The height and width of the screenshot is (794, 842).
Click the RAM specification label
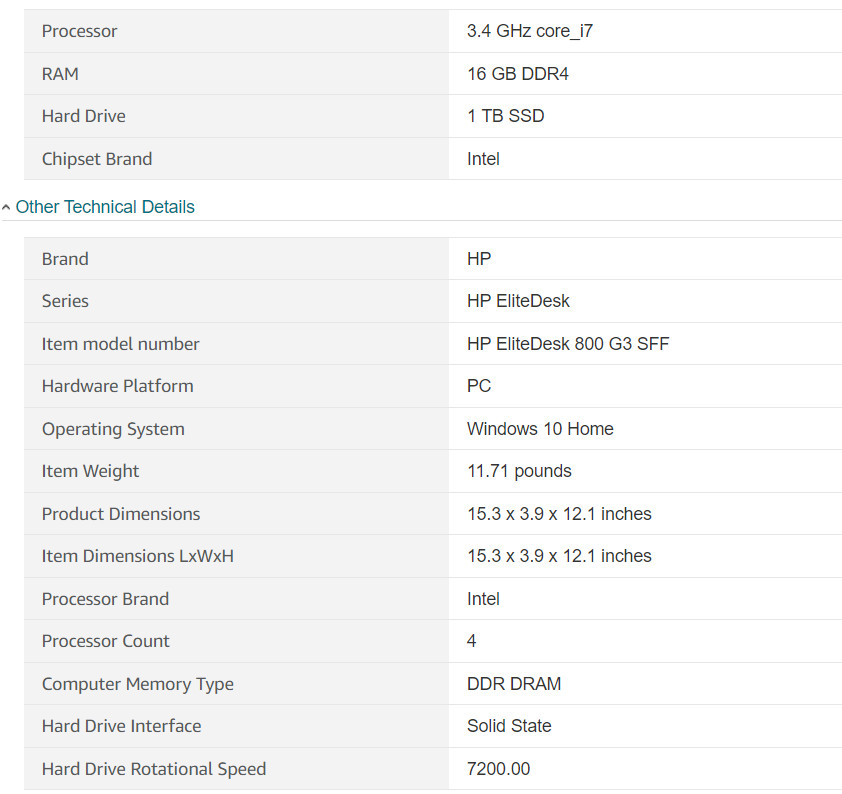pyautogui.click(x=60, y=74)
